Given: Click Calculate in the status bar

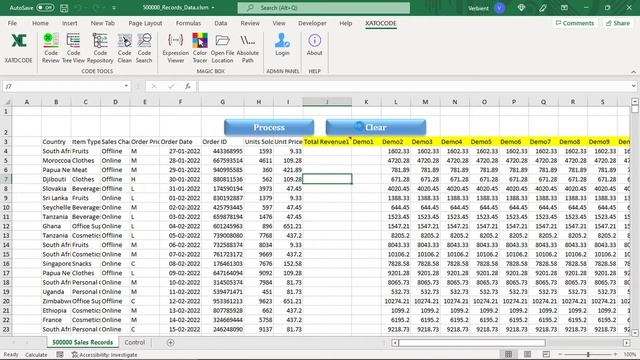Looking at the screenshot, I should coord(36,355).
